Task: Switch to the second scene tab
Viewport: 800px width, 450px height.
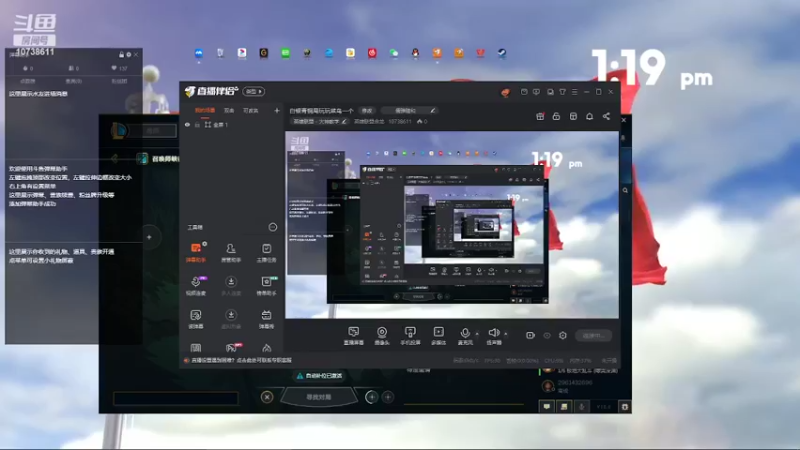Action: tap(229, 110)
